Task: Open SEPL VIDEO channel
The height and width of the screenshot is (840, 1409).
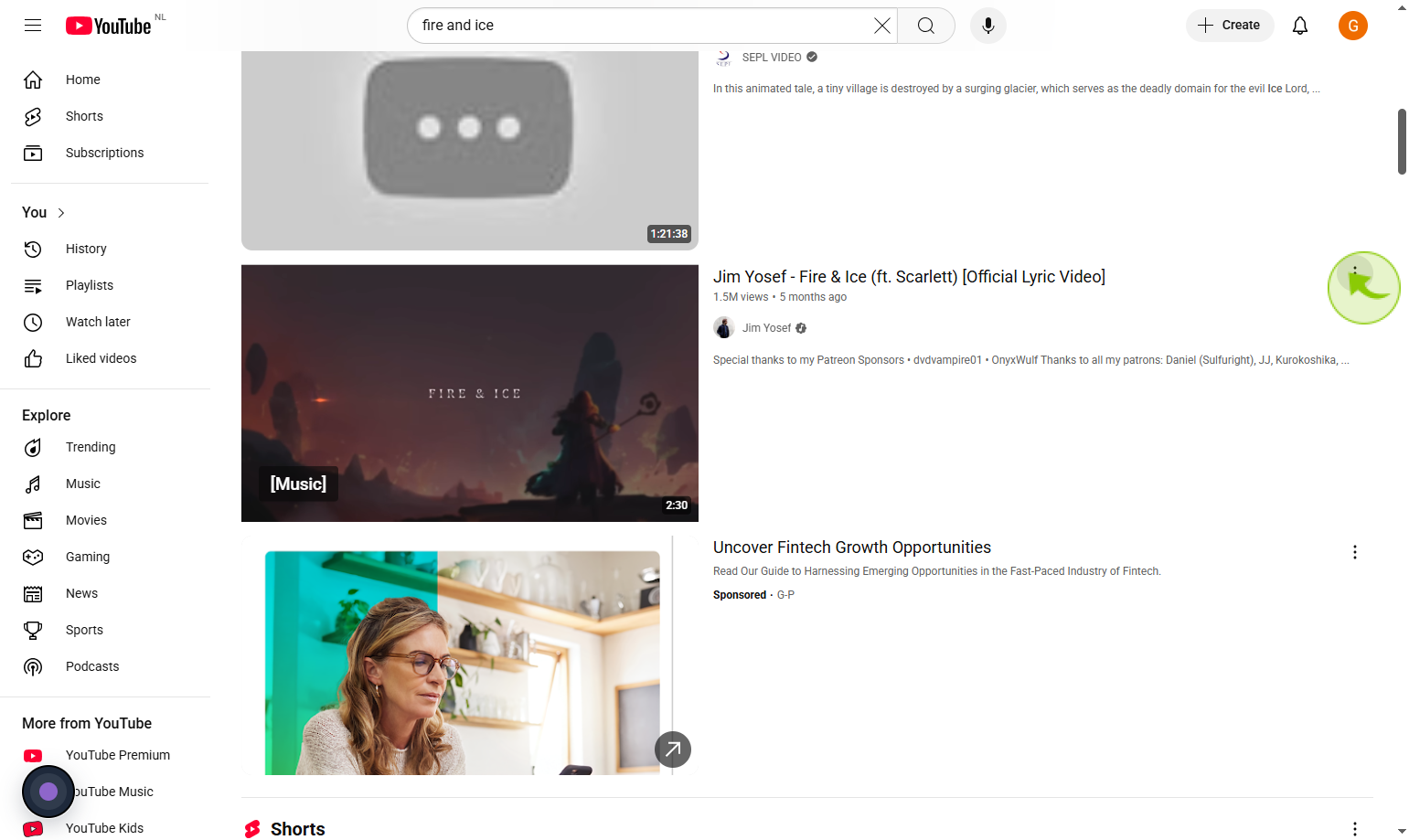Action: pyautogui.click(x=772, y=57)
